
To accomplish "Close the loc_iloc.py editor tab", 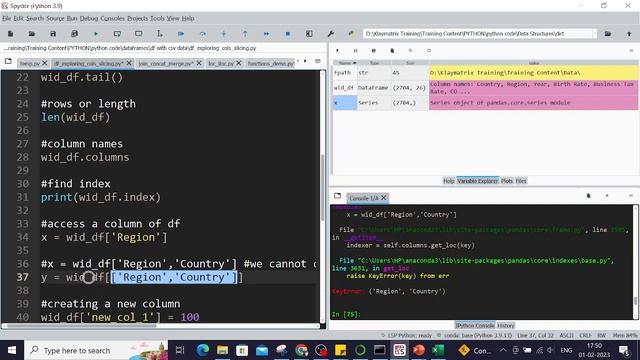I will (239, 63).
